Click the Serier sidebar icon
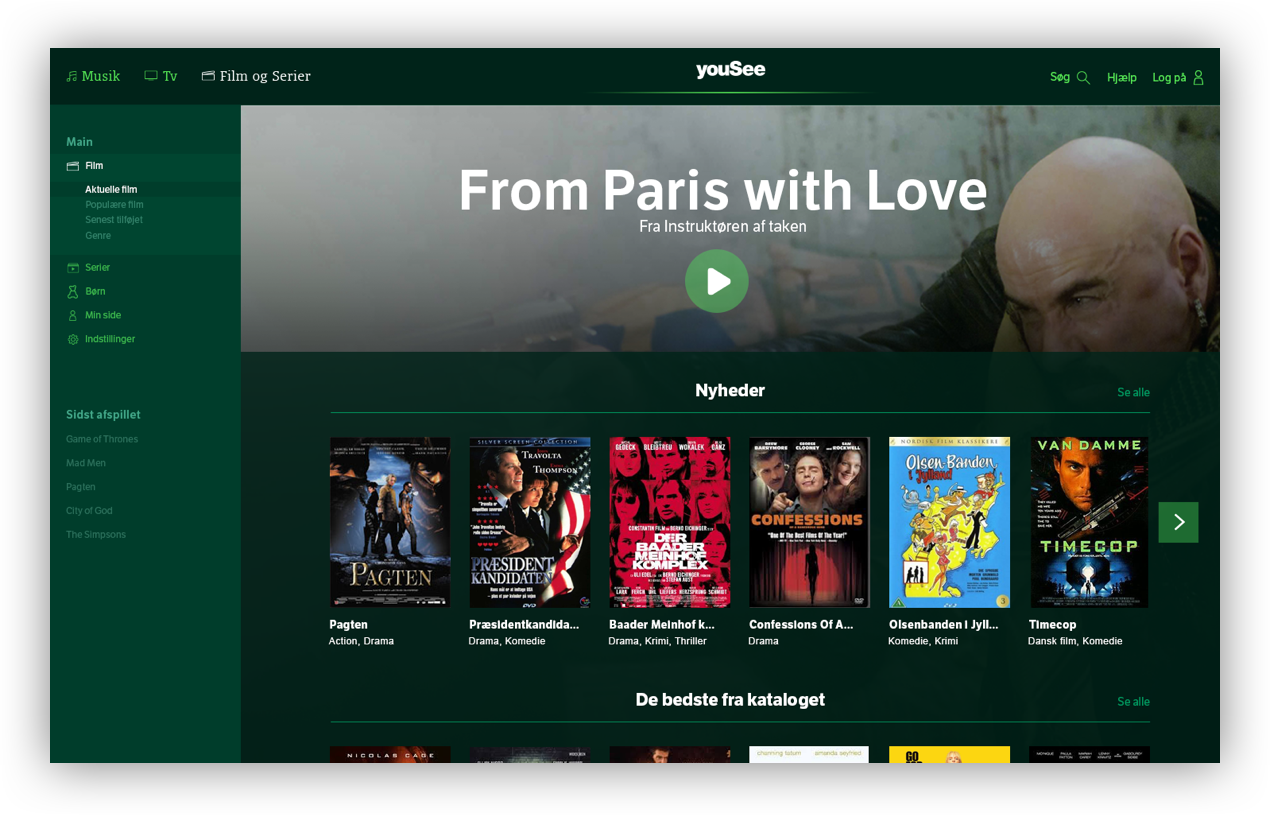Viewport: 1270px width, 815px height. (x=72, y=268)
